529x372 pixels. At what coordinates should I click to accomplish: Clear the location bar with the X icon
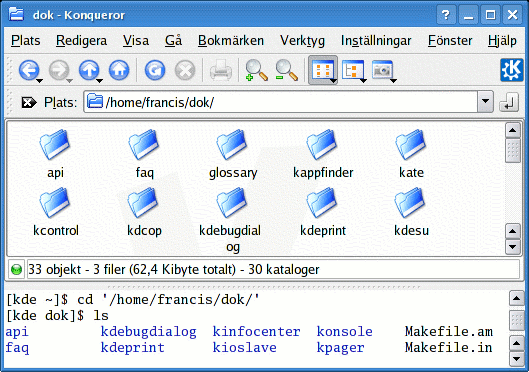pos(29,102)
